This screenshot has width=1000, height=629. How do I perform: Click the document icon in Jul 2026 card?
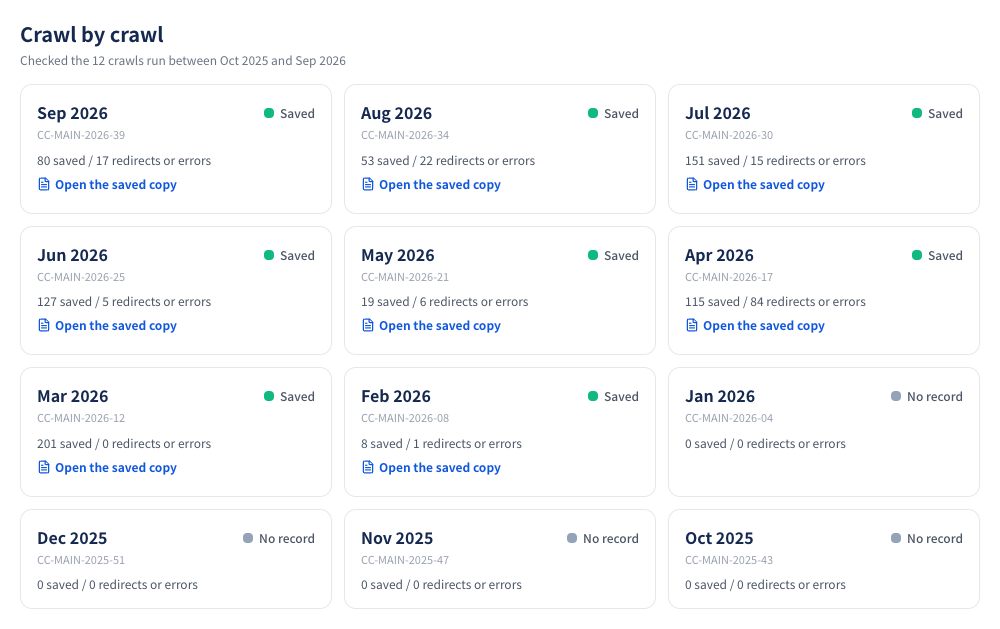(692, 184)
